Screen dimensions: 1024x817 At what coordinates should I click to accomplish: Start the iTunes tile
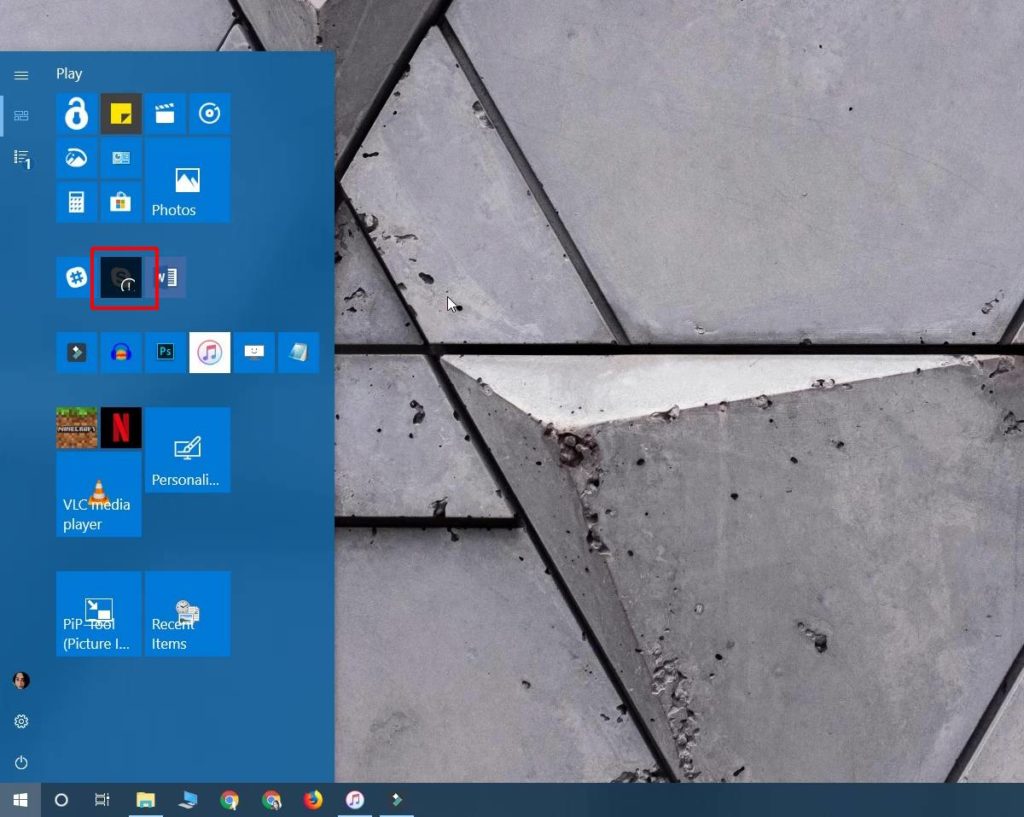(x=209, y=352)
